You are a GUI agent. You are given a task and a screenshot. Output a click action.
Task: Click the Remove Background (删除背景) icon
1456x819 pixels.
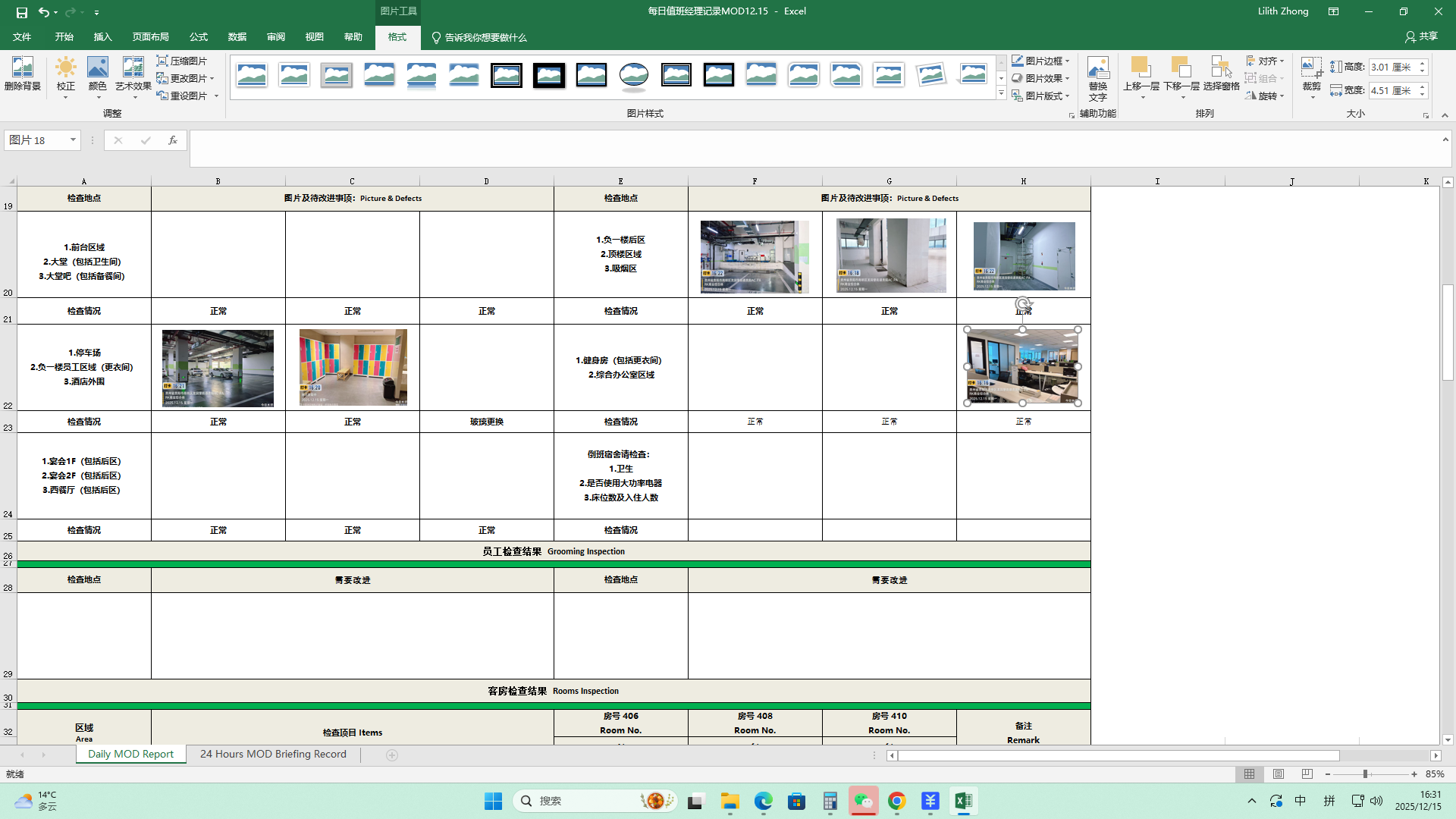[x=22, y=74]
